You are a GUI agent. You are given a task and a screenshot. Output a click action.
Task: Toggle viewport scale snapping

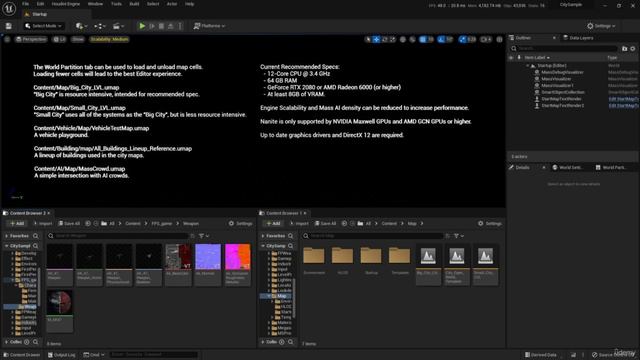point(462,39)
